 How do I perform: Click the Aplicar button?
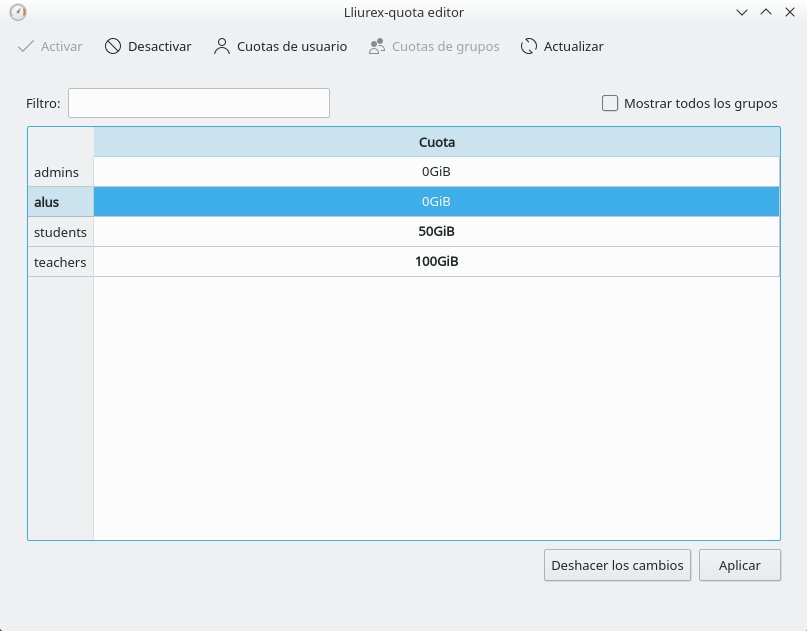coord(740,565)
